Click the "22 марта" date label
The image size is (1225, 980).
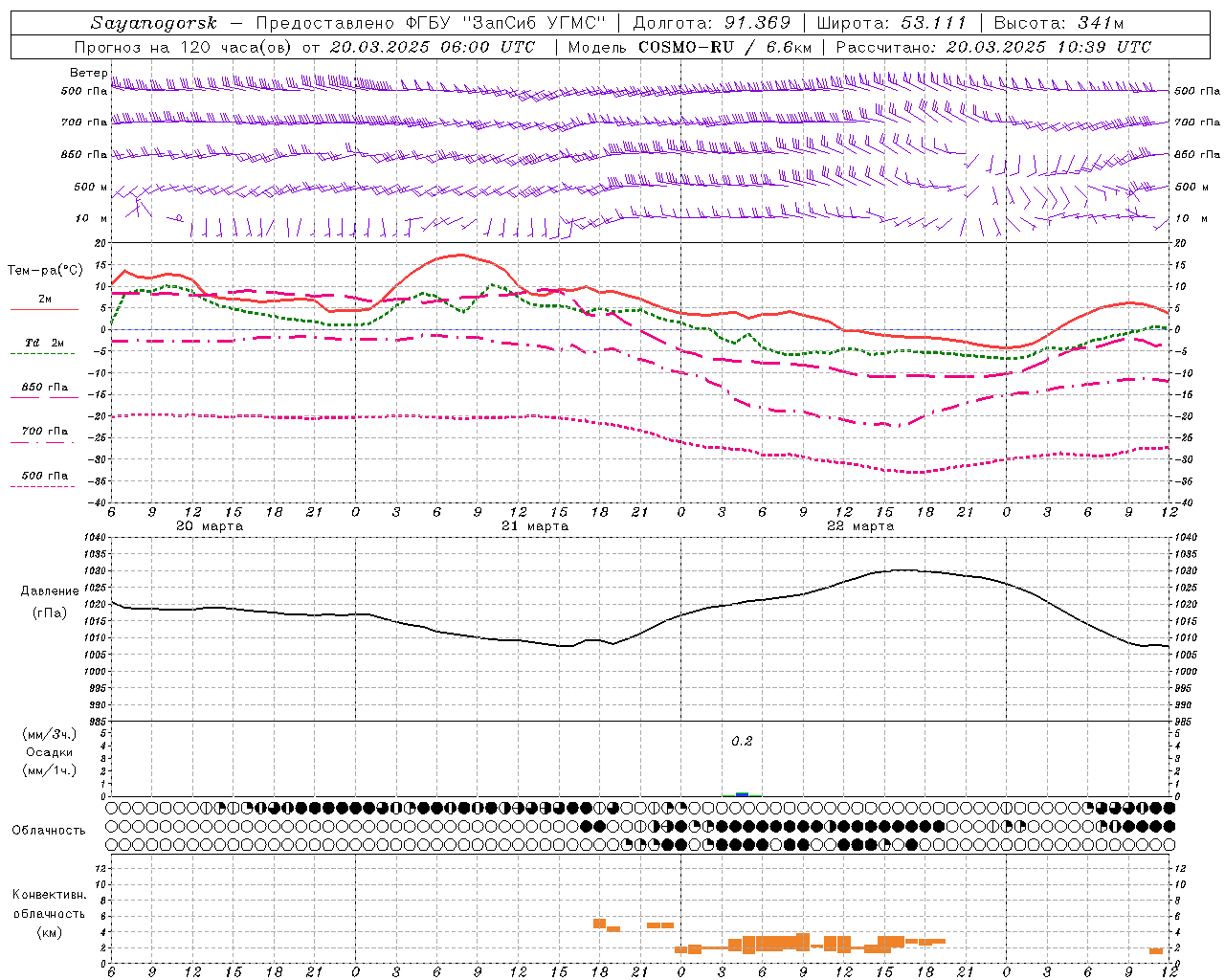tap(860, 526)
